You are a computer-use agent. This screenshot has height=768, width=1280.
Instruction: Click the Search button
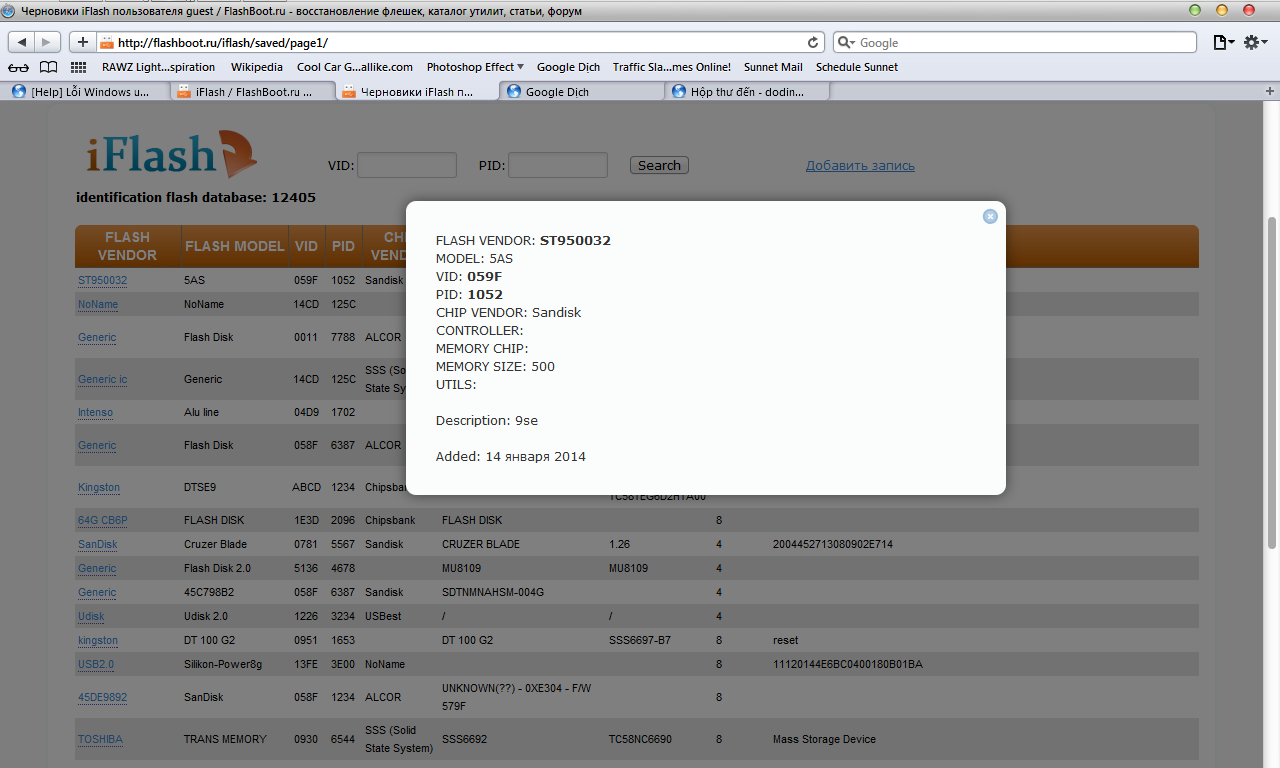[x=659, y=165]
